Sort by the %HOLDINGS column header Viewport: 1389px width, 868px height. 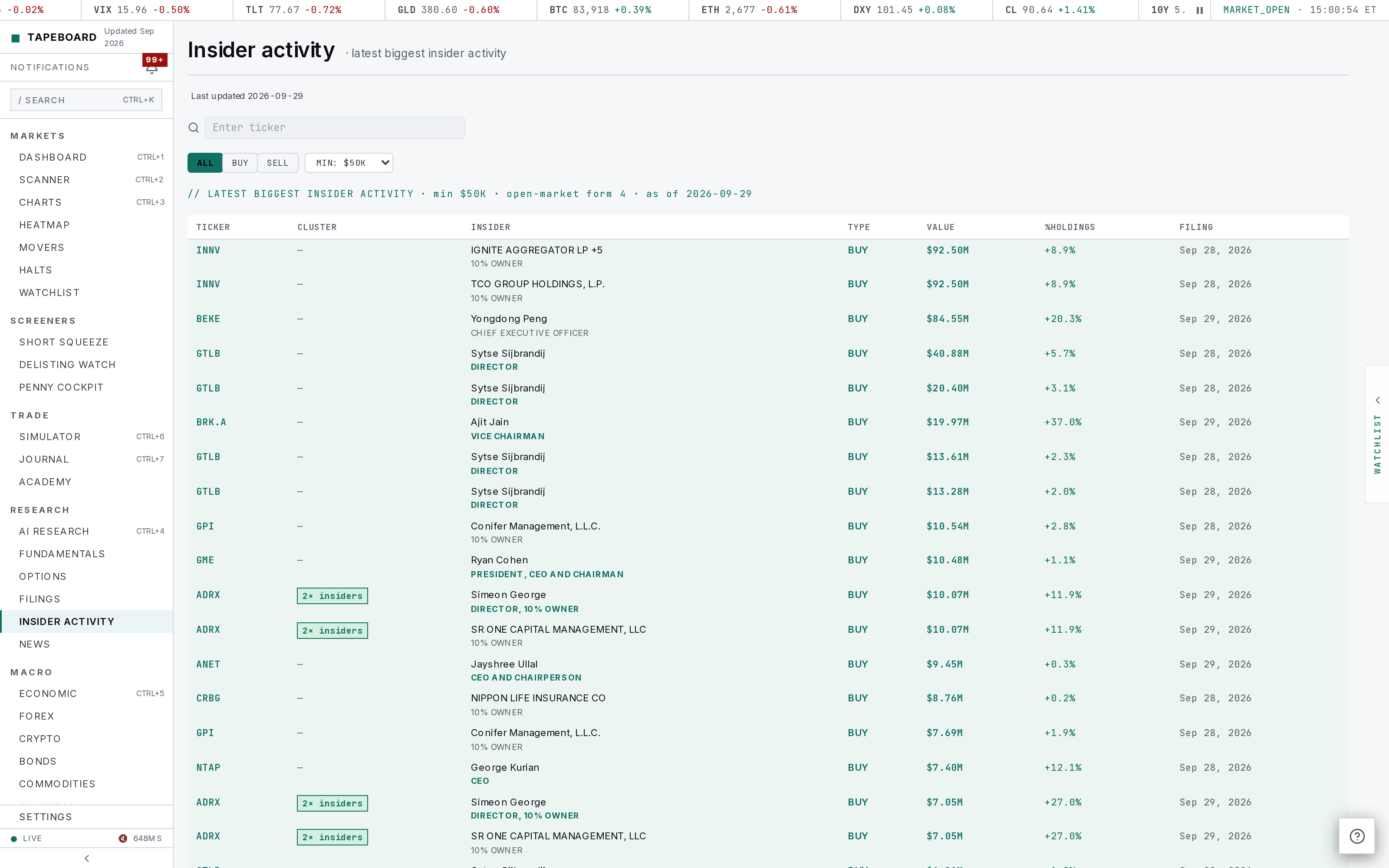(x=1070, y=227)
